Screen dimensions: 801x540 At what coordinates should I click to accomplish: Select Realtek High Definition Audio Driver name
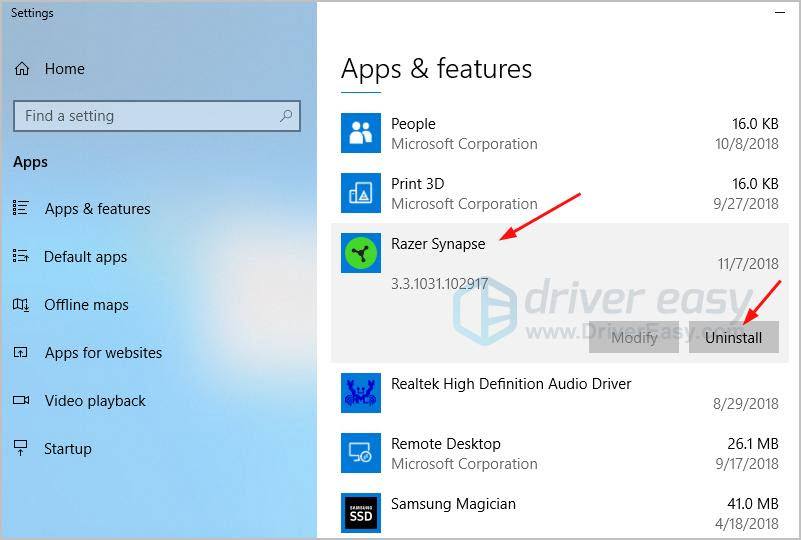pyautogui.click(x=511, y=384)
